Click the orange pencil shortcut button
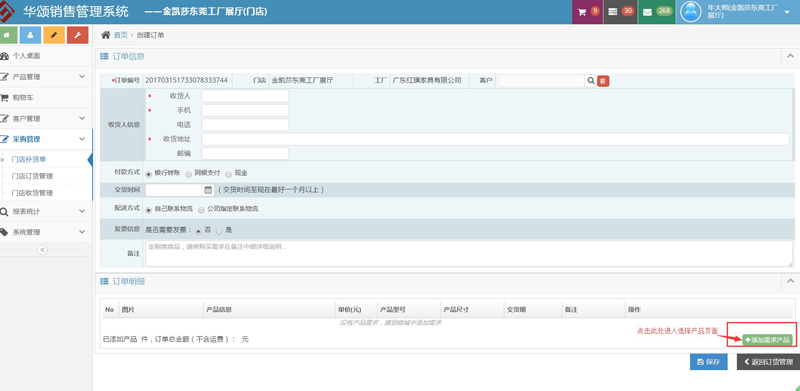Viewport: 800px width, 391px height. 54,35
